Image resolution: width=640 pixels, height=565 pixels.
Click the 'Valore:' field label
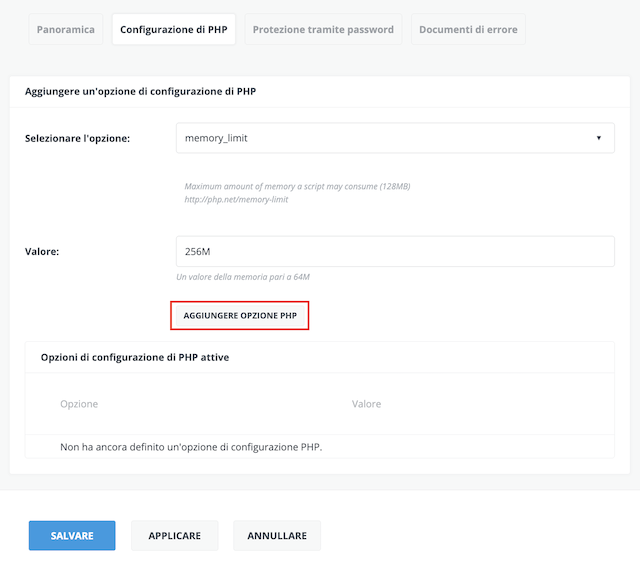click(x=42, y=251)
